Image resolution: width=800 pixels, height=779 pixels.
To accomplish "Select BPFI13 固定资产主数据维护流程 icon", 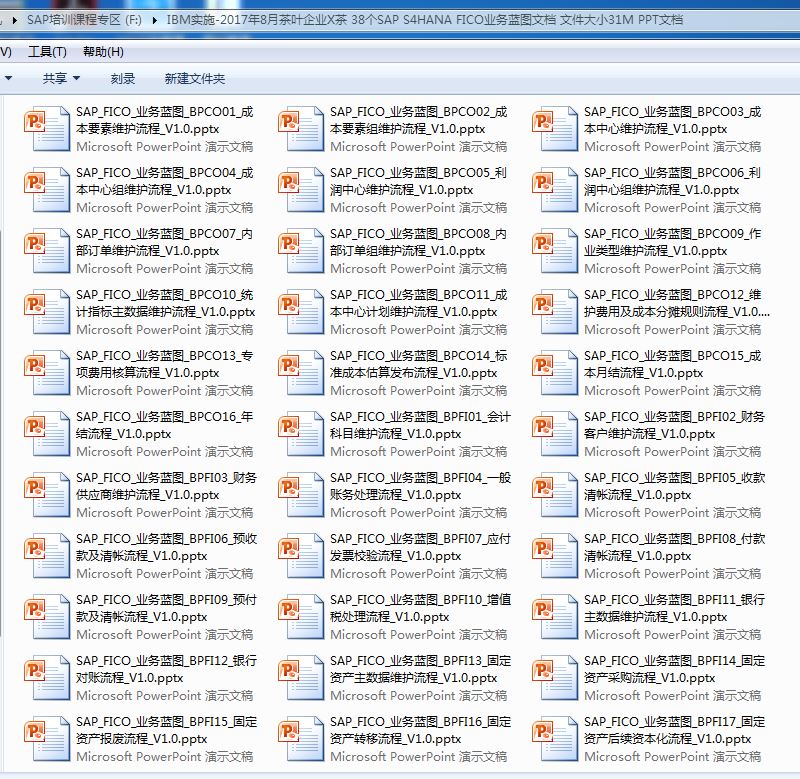I will (x=301, y=677).
